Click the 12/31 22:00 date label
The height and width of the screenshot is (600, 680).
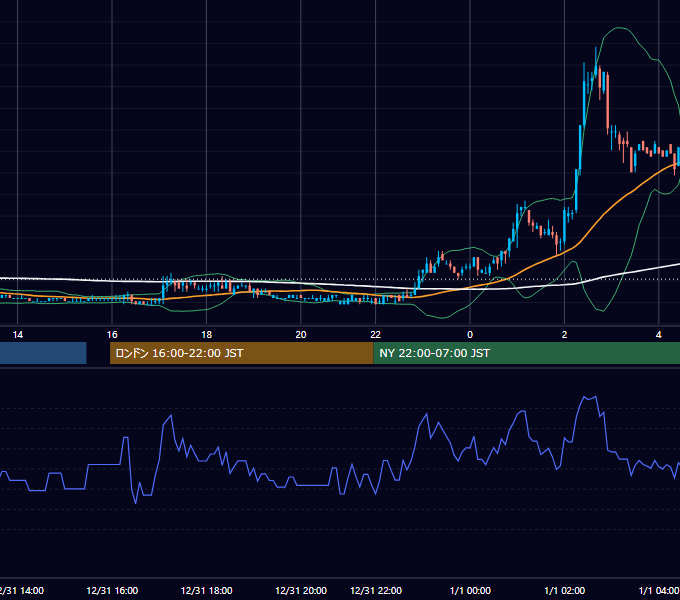(x=376, y=590)
